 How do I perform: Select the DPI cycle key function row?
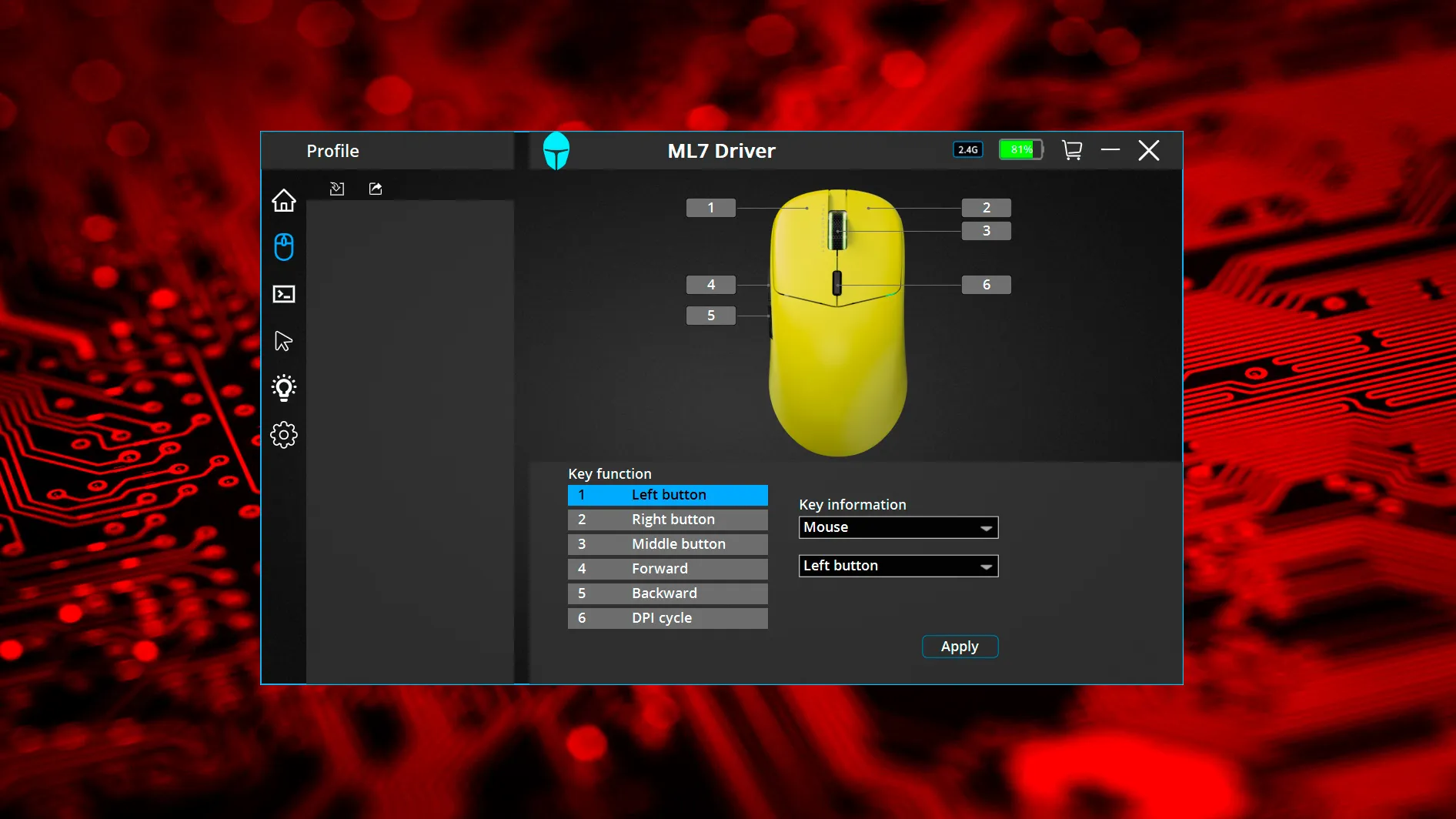(x=668, y=618)
